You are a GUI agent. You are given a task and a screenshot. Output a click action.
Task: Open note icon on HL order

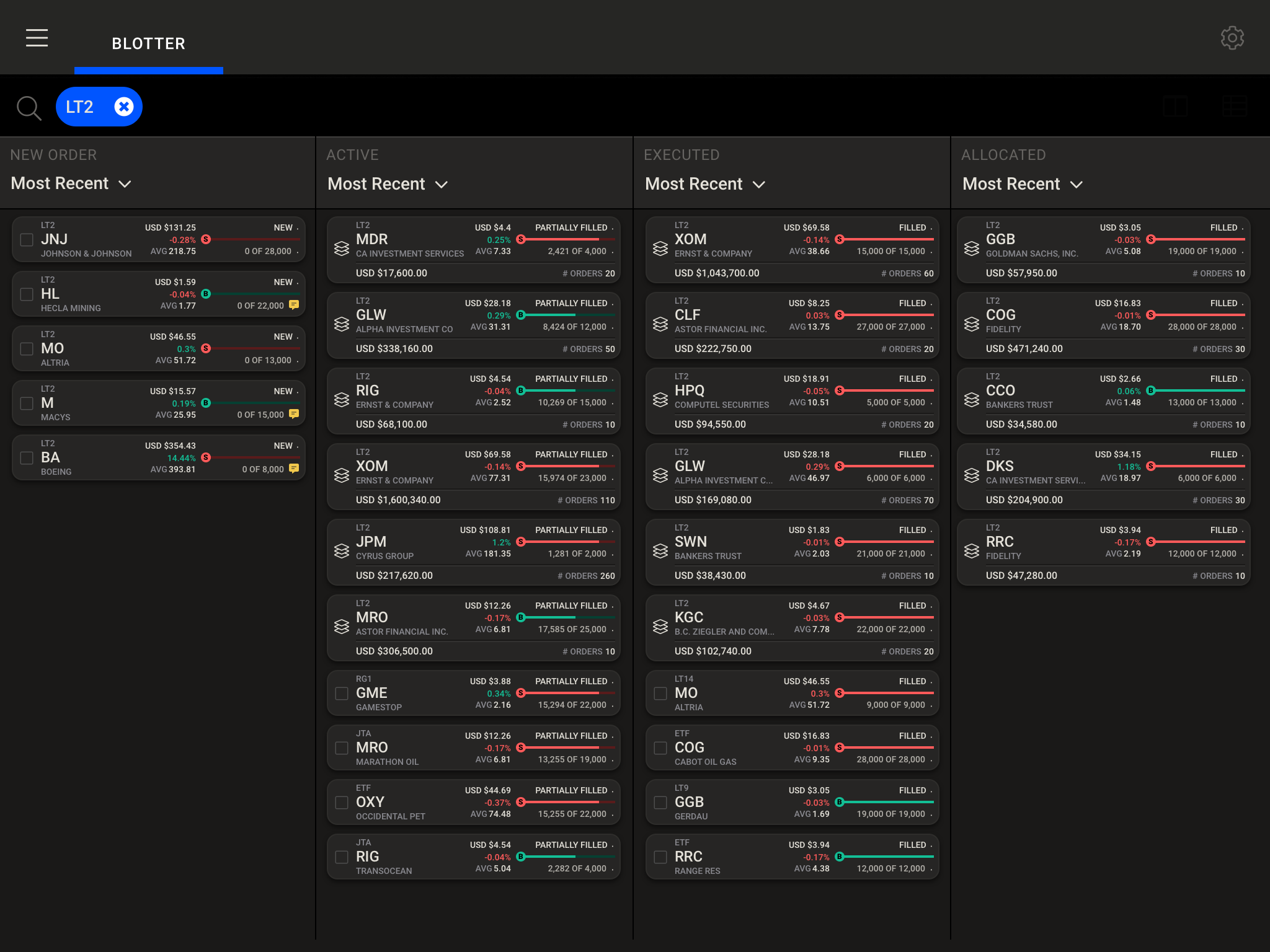pyautogui.click(x=294, y=305)
